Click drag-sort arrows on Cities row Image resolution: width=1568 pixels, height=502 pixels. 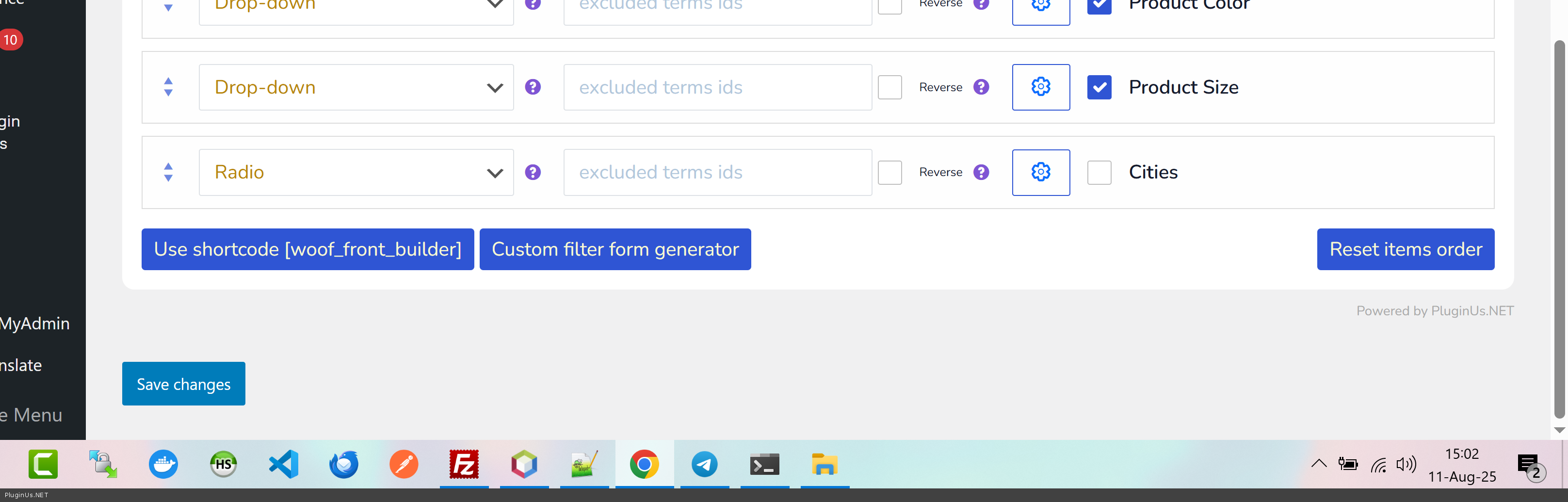click(168, 172)
